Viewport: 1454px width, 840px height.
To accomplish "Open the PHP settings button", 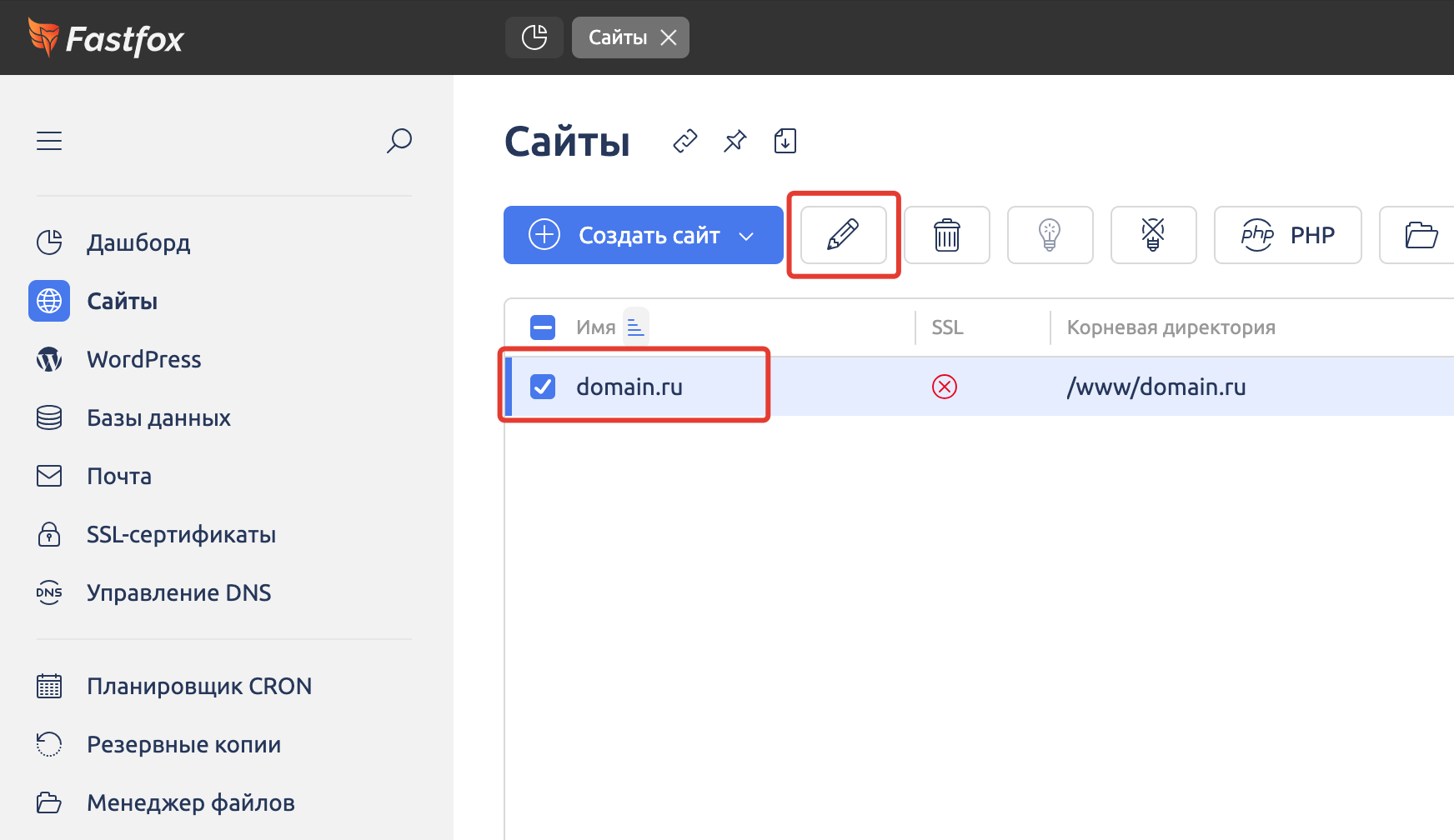I will point(1287,235).
